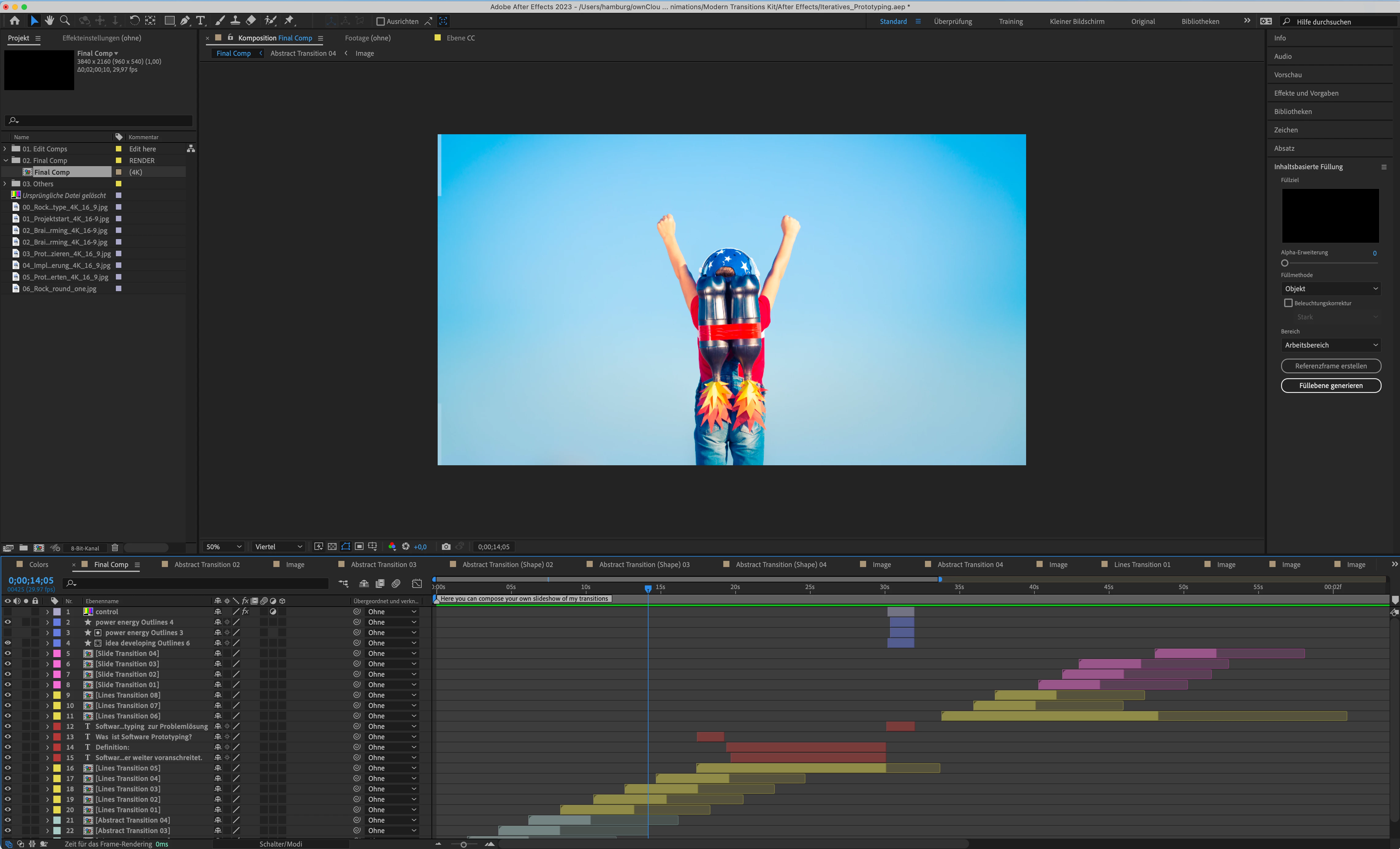Screen dimensions: 1400x849
Task: Click the Fülleben generieren button
Action: pos(1330,385)
